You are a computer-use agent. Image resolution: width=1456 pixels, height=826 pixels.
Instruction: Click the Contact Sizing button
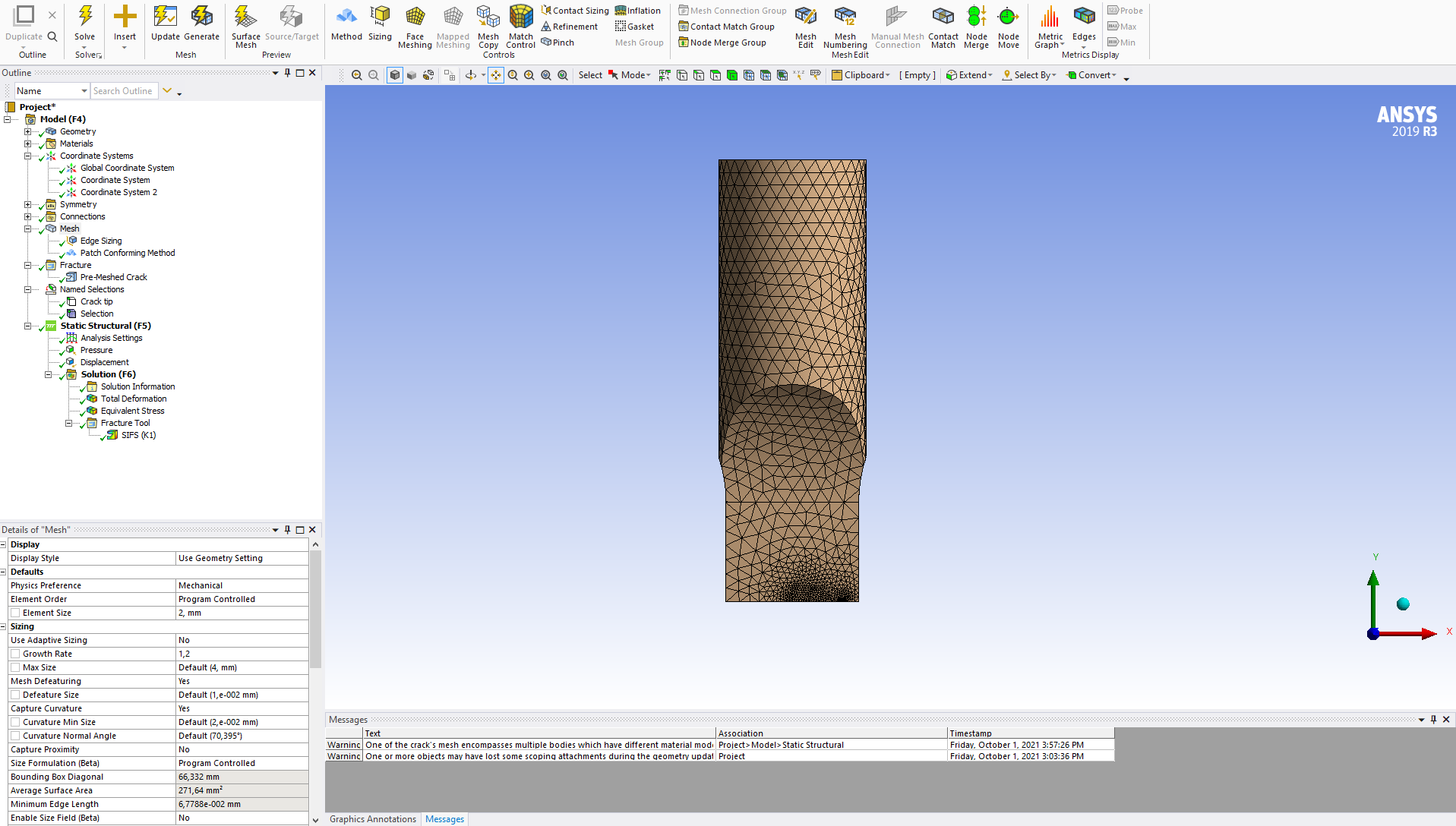tap(575, 11)
